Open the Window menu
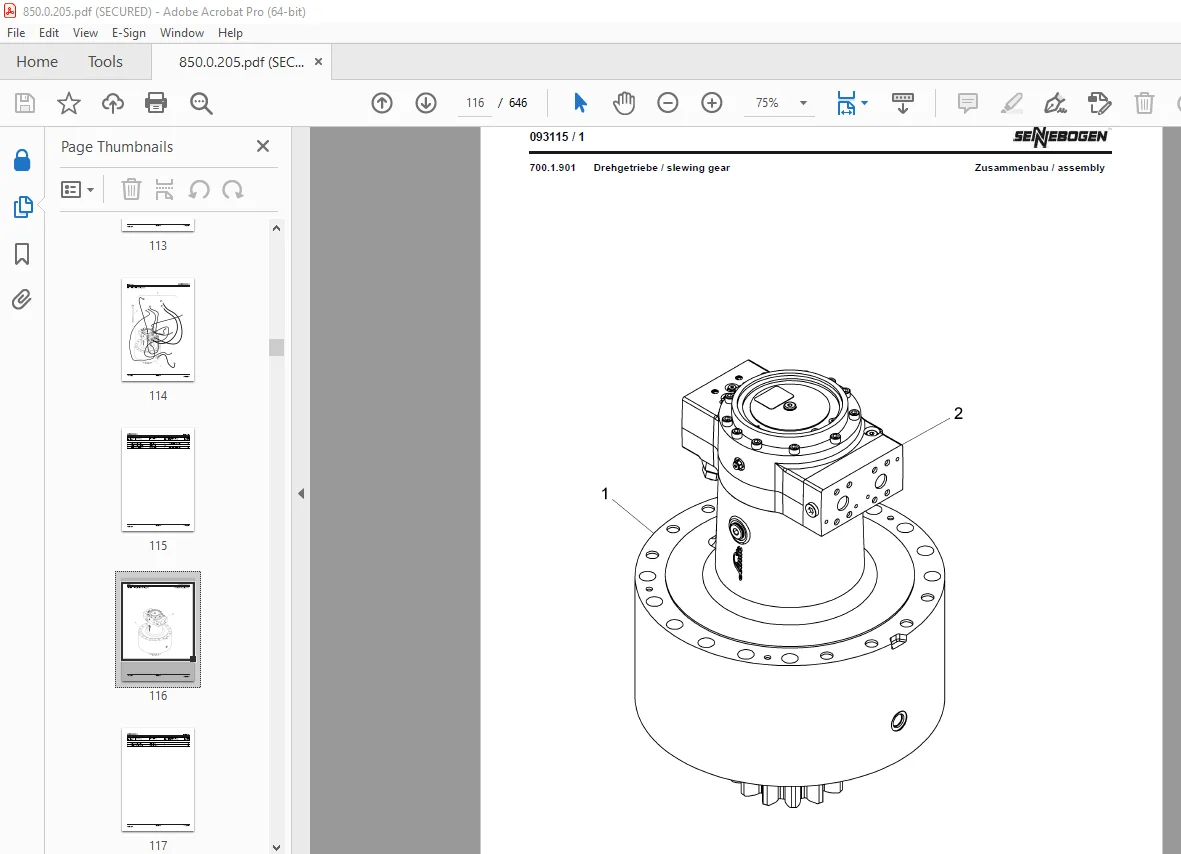This screenshot has width=1181, height=854. (182, 33)
